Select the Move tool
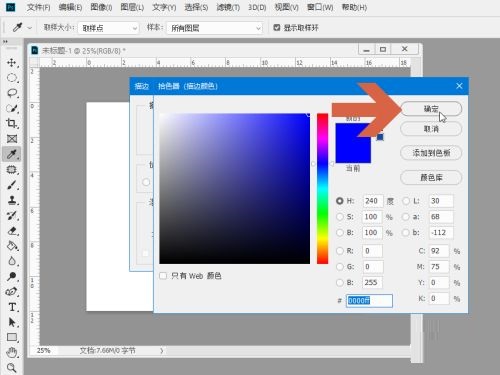Viewport: 500px width, 375px height. (12, 63)
